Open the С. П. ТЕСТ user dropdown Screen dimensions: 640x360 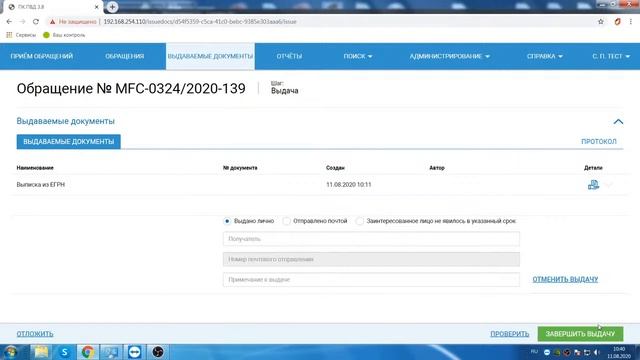pyautogui.click(x=611, y=56)
